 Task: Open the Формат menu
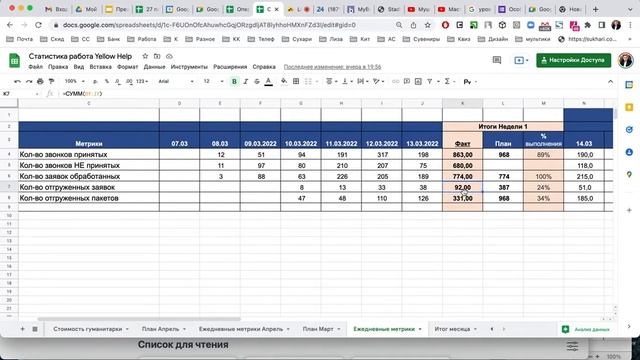coord(127,67)
